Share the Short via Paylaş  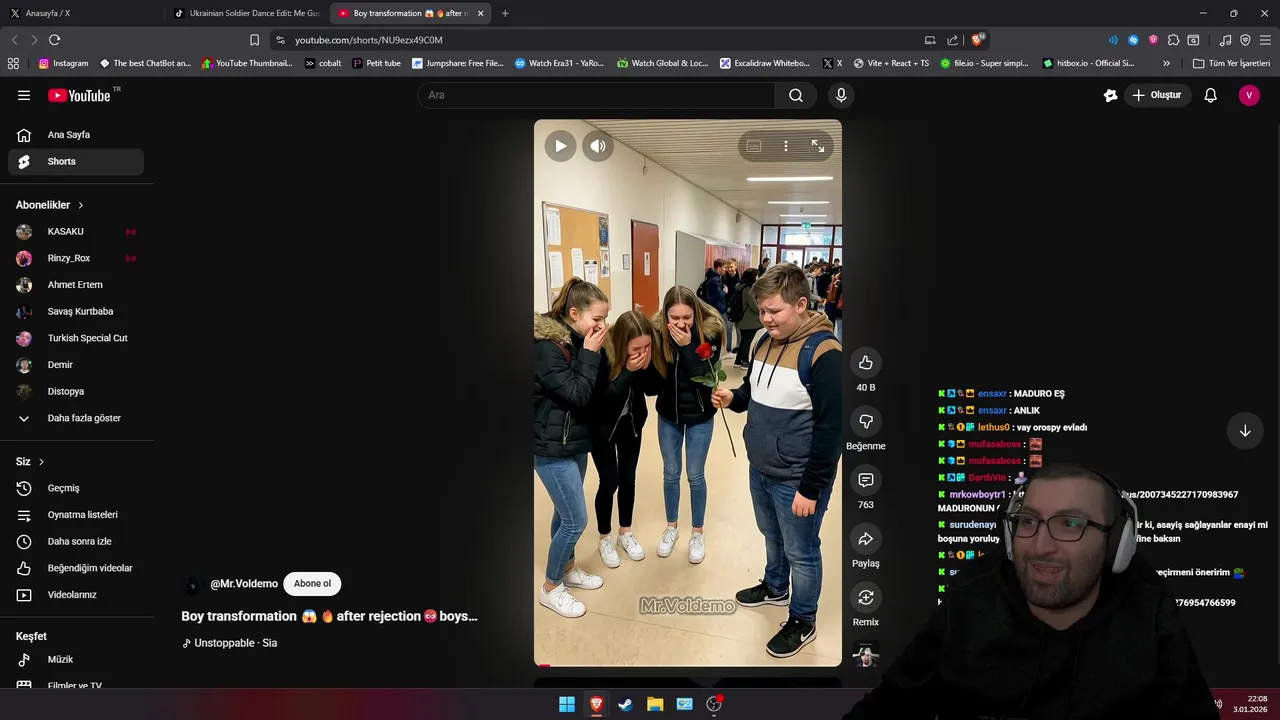[x=866, y=539]
